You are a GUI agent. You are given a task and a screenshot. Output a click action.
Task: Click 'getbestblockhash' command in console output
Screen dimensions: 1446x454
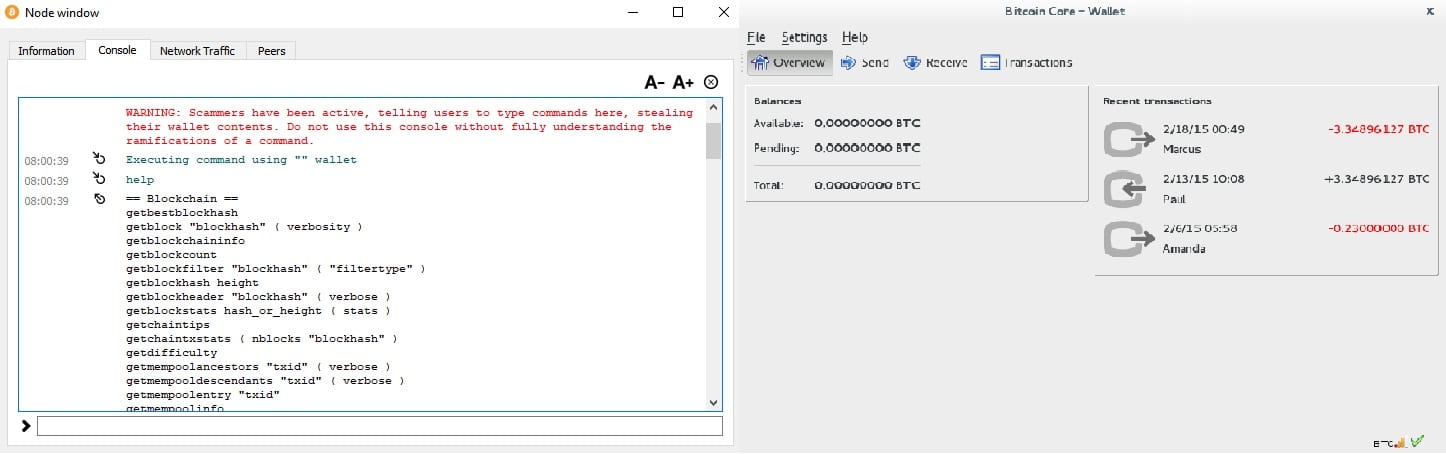pyautogui.click(x=182, y=213)
